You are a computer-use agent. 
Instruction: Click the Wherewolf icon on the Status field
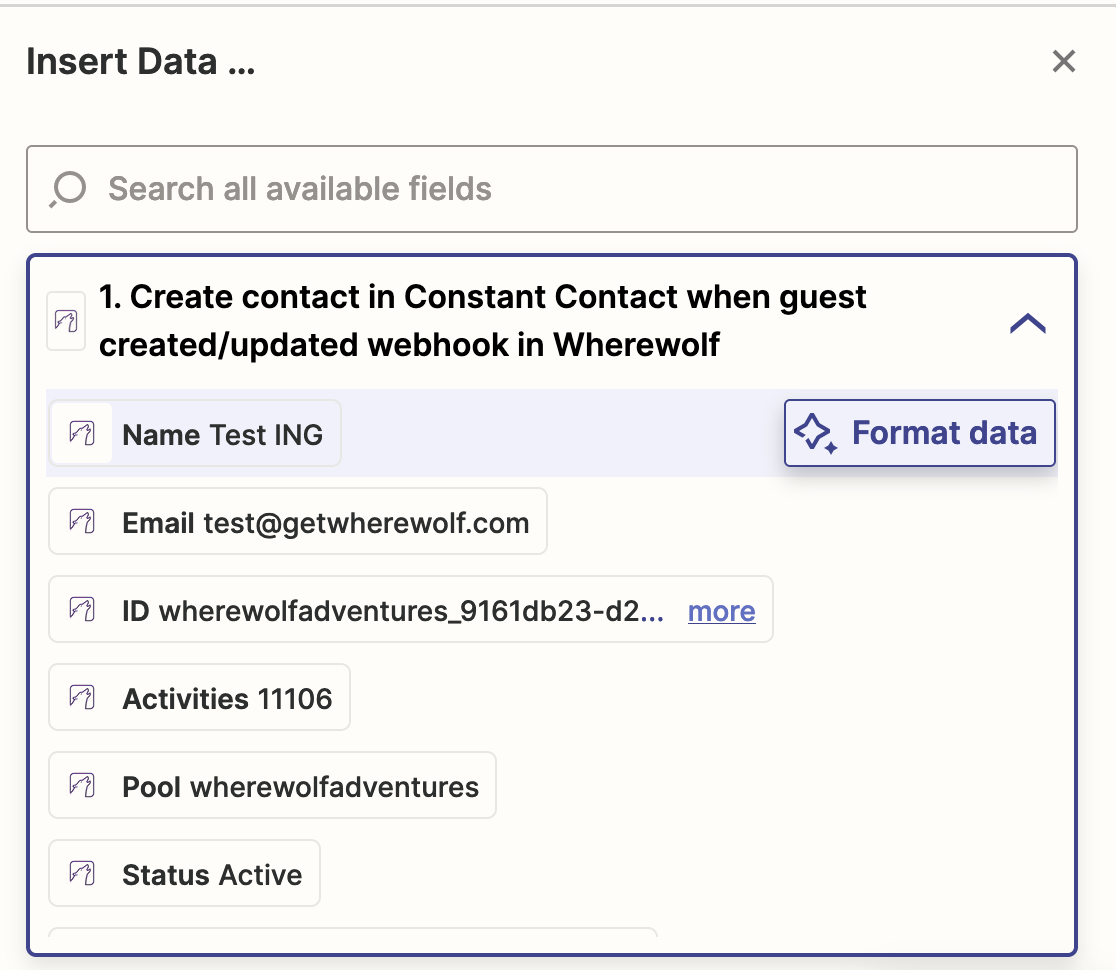pos(82,874)
